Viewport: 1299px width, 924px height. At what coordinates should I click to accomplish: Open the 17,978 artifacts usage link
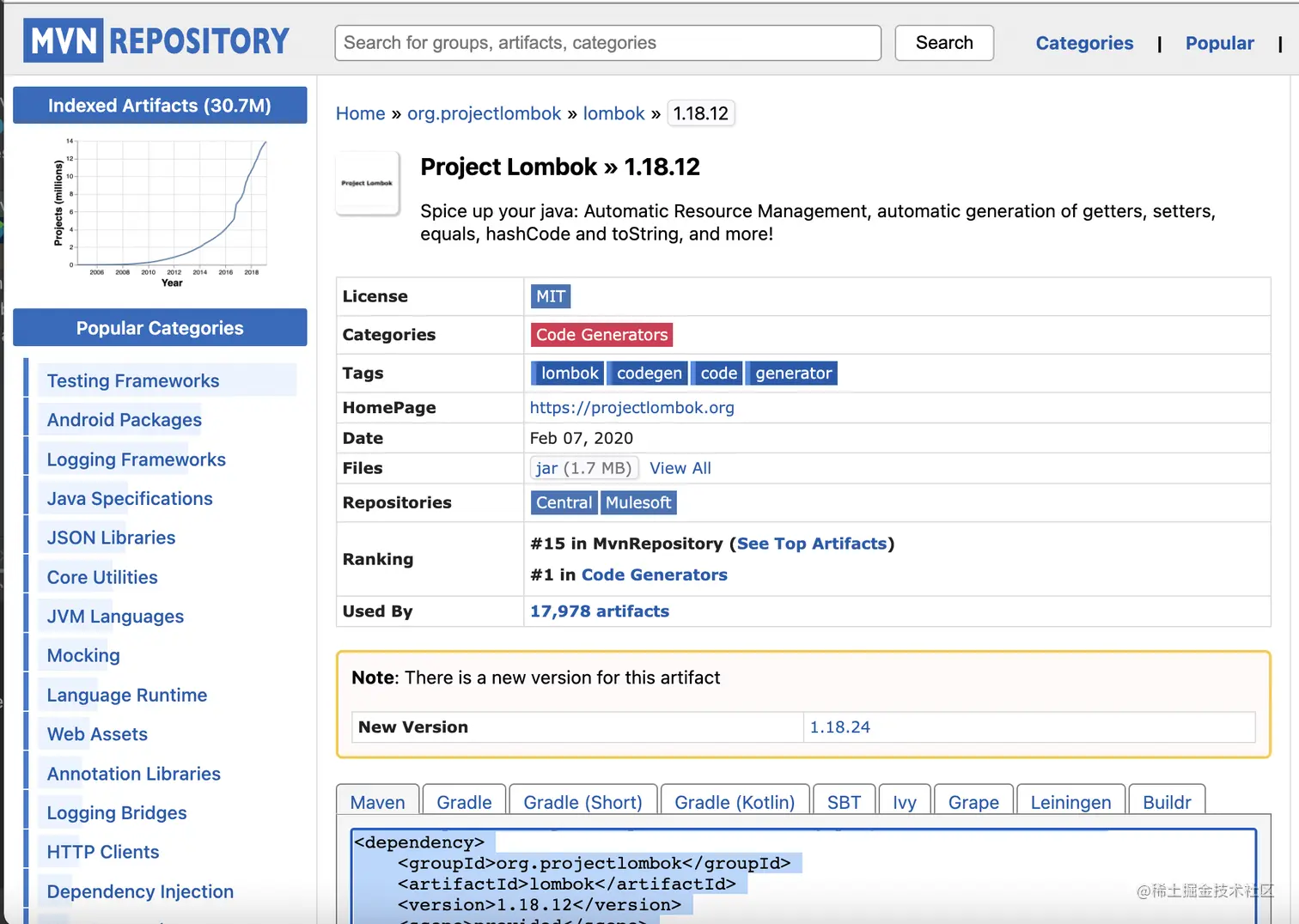click(600, 611)
